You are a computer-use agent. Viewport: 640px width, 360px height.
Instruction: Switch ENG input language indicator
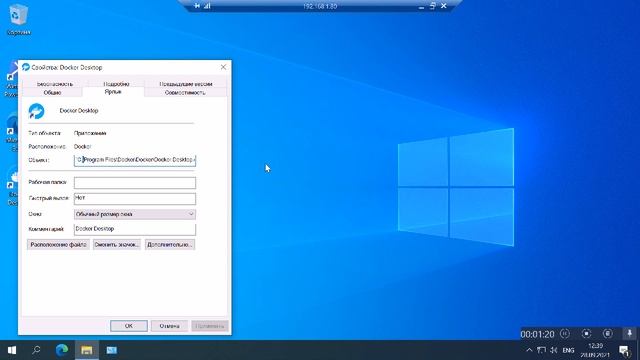(568, 350)
